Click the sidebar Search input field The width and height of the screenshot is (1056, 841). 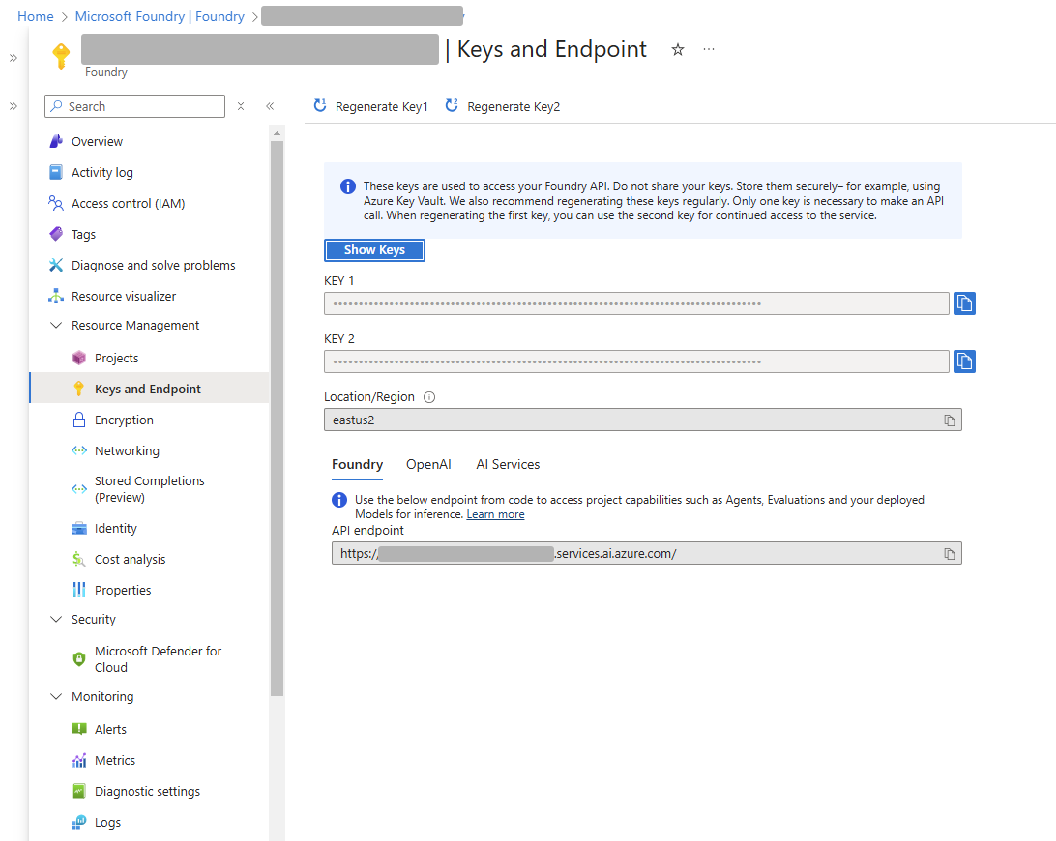tap(135, 106)
